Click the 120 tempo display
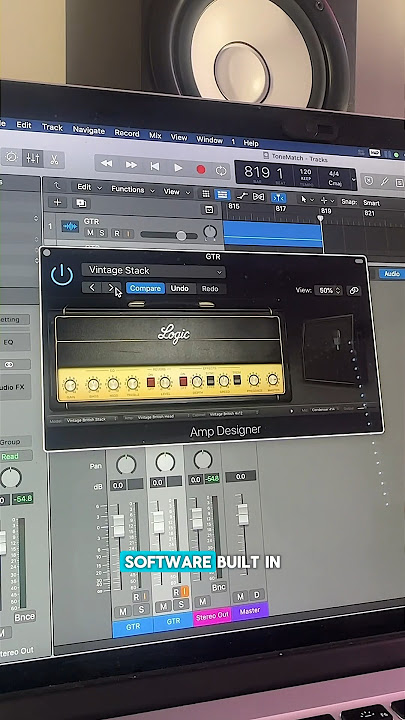 (305, 174)
